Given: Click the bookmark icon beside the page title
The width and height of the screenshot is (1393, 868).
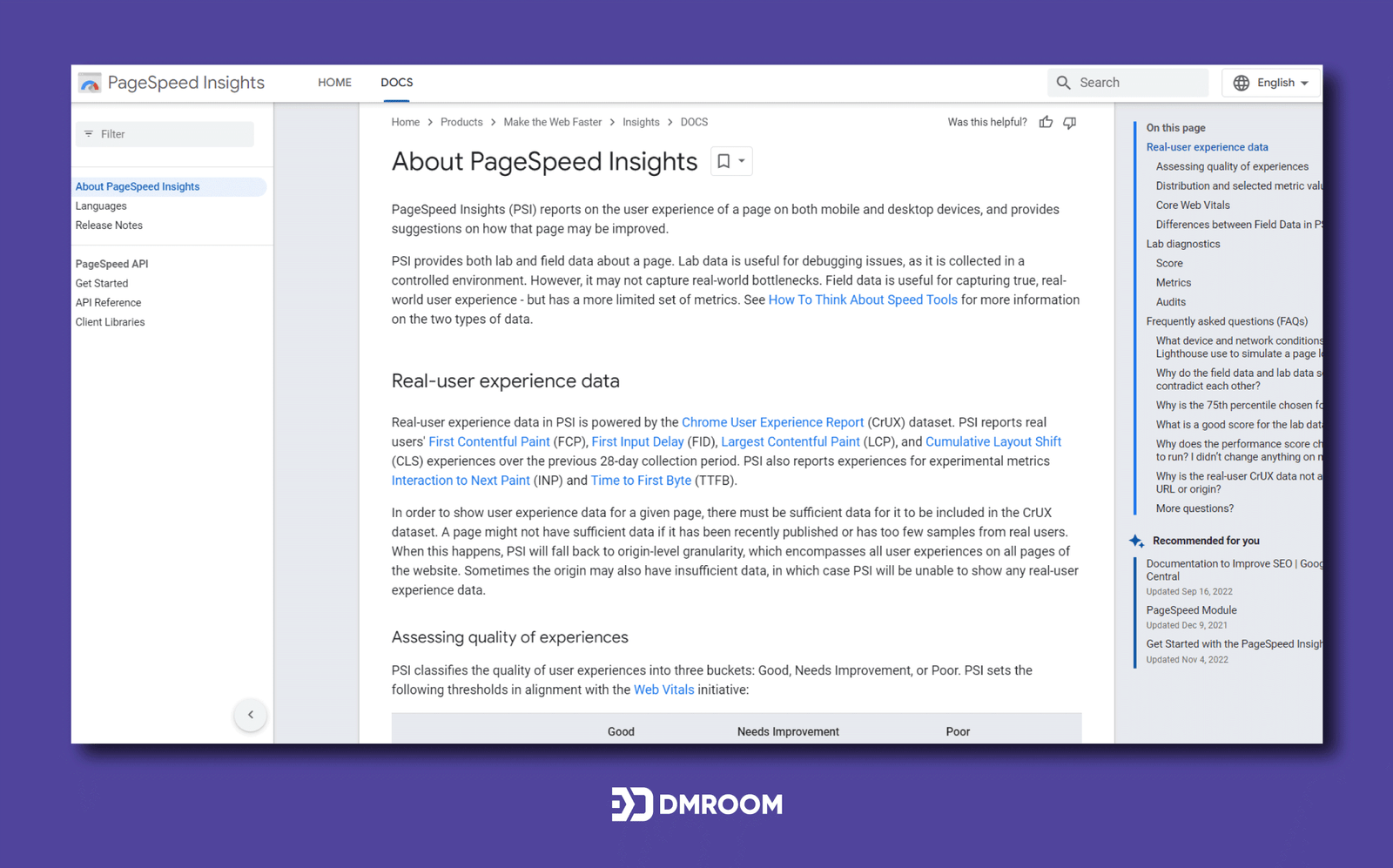Looking at the screenshot, I should click(x=723, y=161).
